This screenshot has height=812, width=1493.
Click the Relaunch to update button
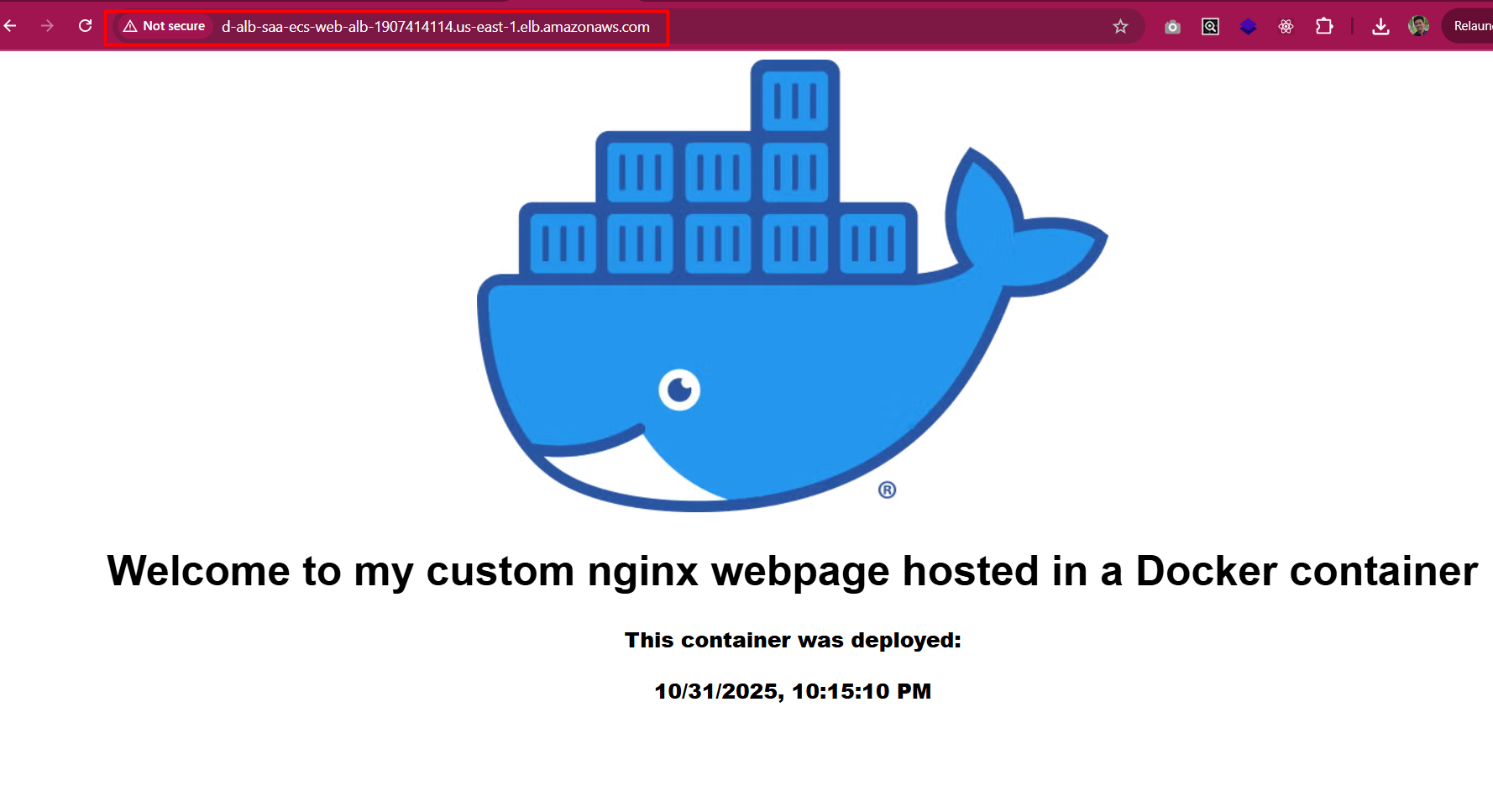pyautogui.click(x=1471, y=27)
